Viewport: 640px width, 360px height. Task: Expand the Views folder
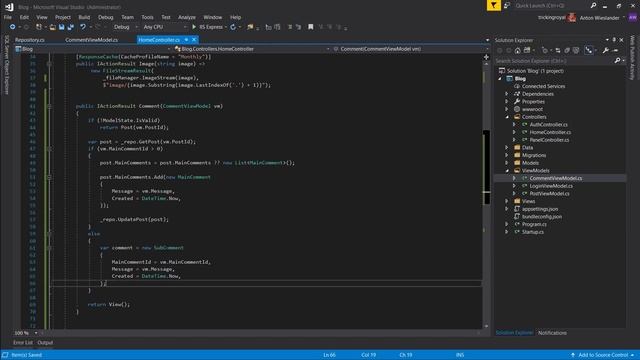point(507,201)
